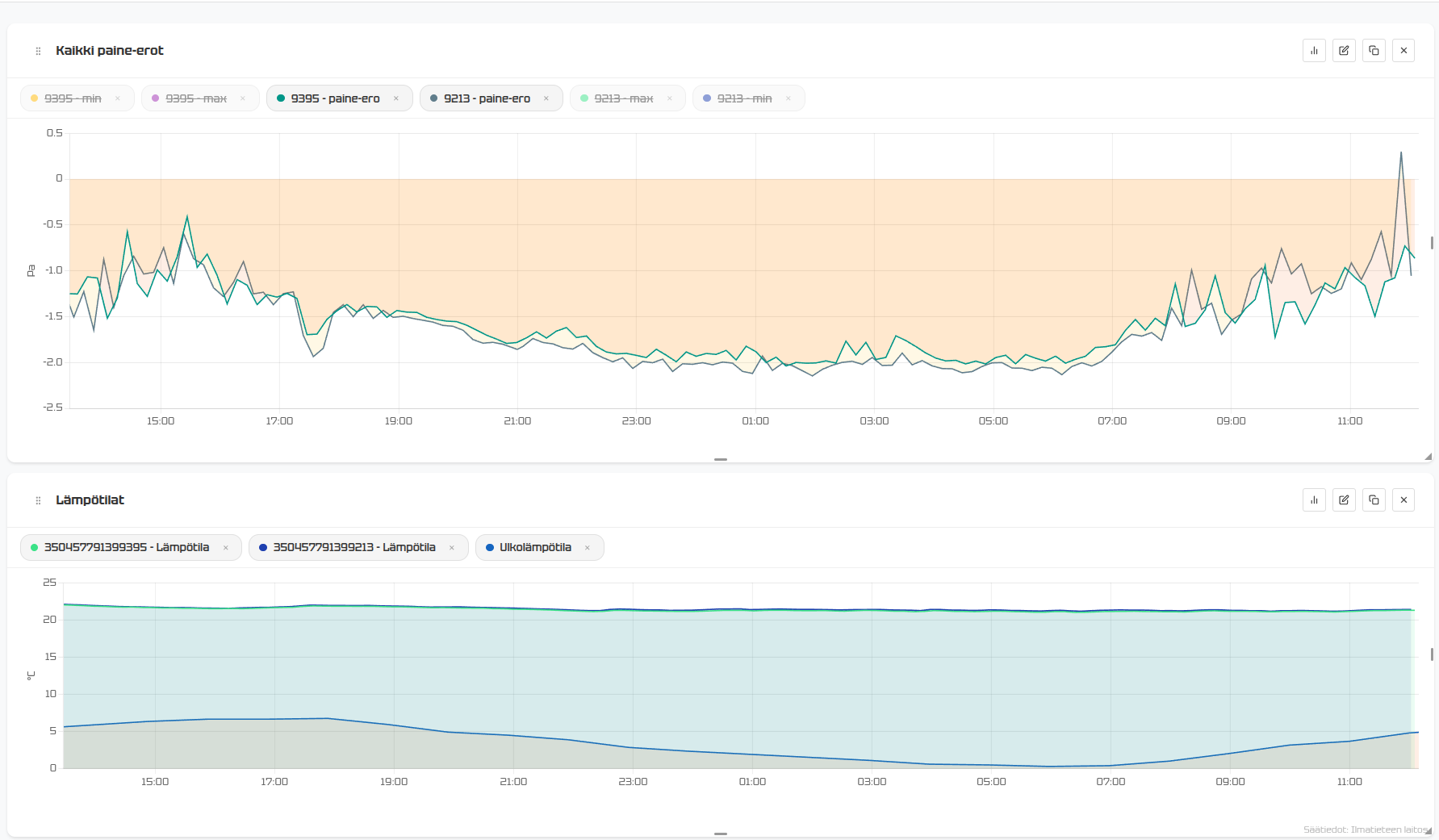Click Pa axis label on pressure chart
Viewport: 1439px width, 840px height.
(x=31, y=270)
